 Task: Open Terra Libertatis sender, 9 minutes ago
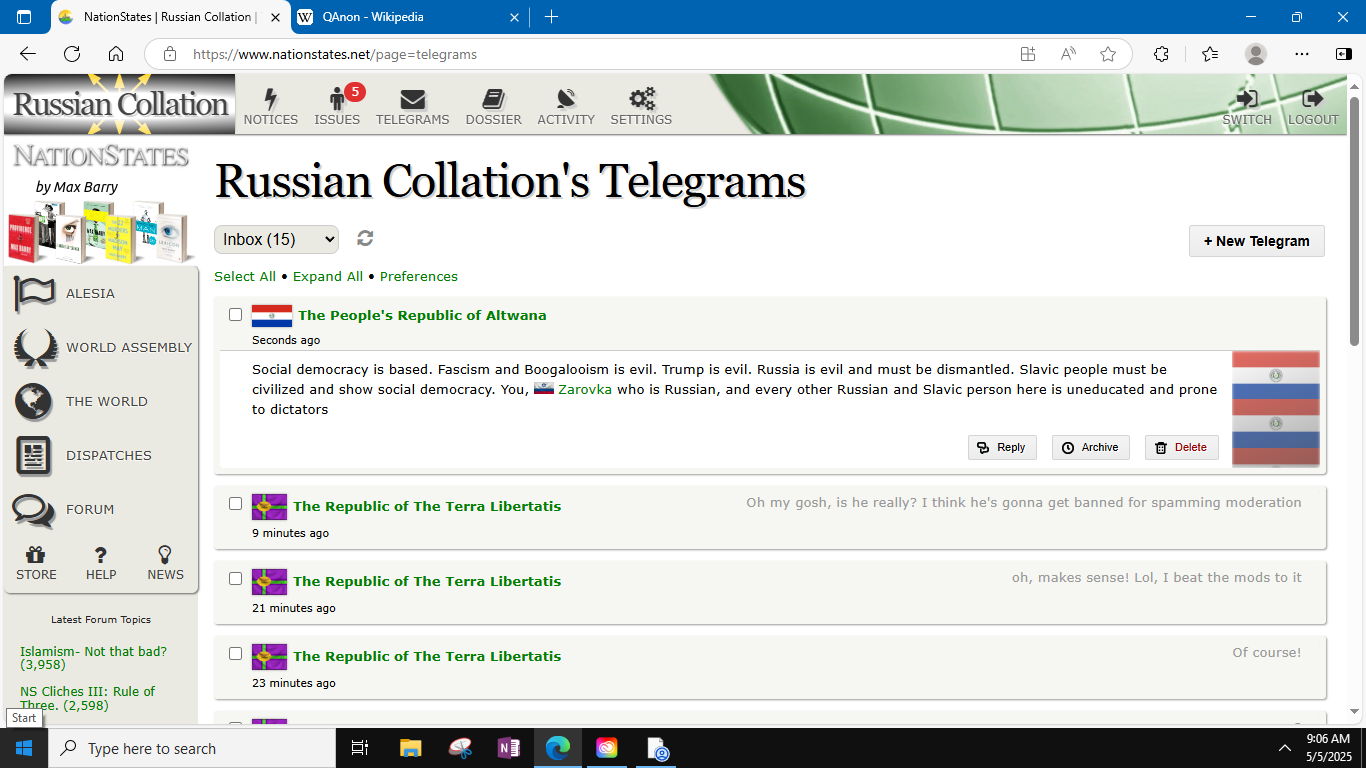pos(427,506)
